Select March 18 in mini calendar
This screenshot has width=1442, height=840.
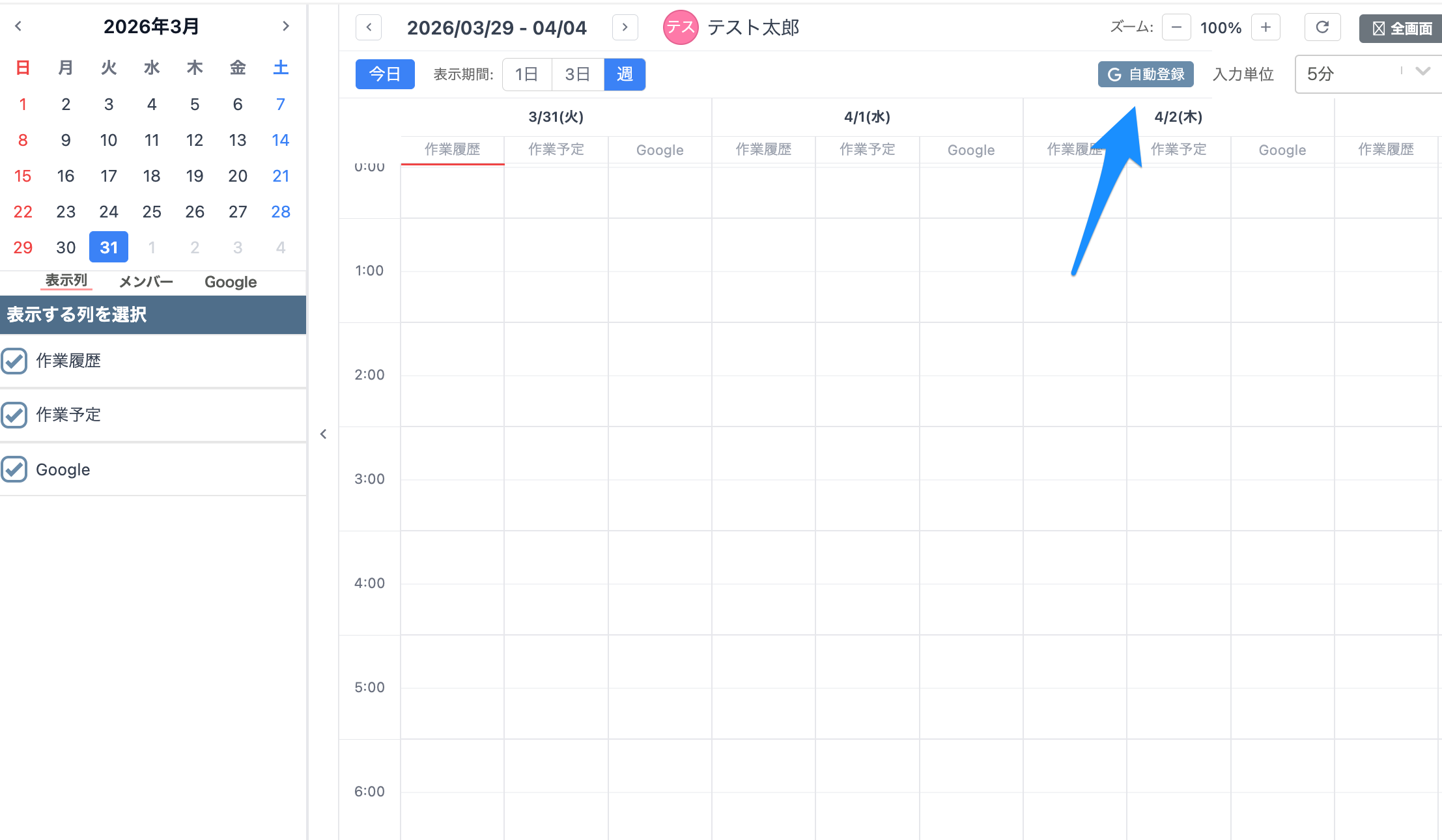coord(152,176)
